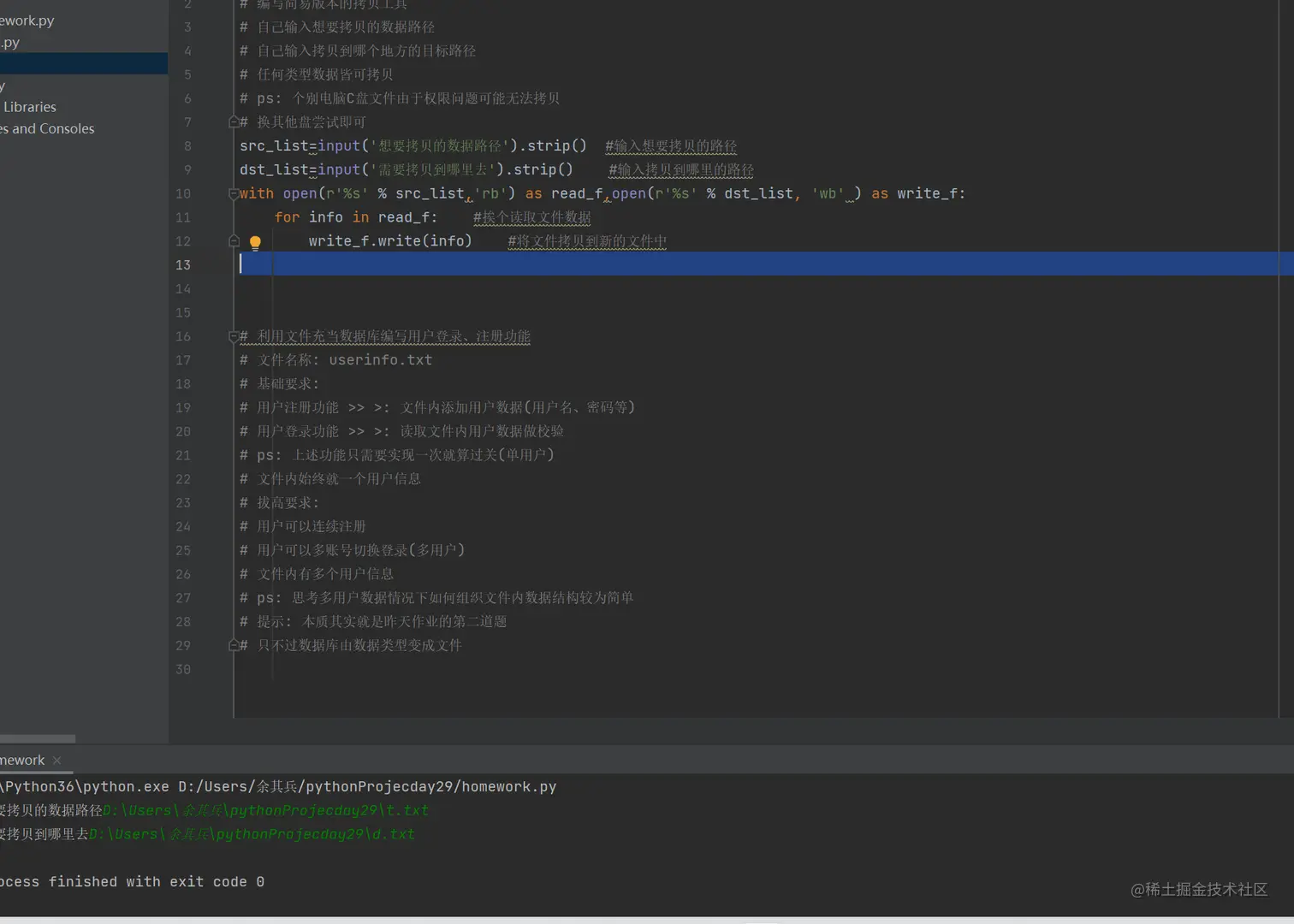This screenshot has height=924, width=1294.
Task: Click comment '# 提示: 本质其实就是昨天作业的第二道题'
Action: click(x=373, y=622)
